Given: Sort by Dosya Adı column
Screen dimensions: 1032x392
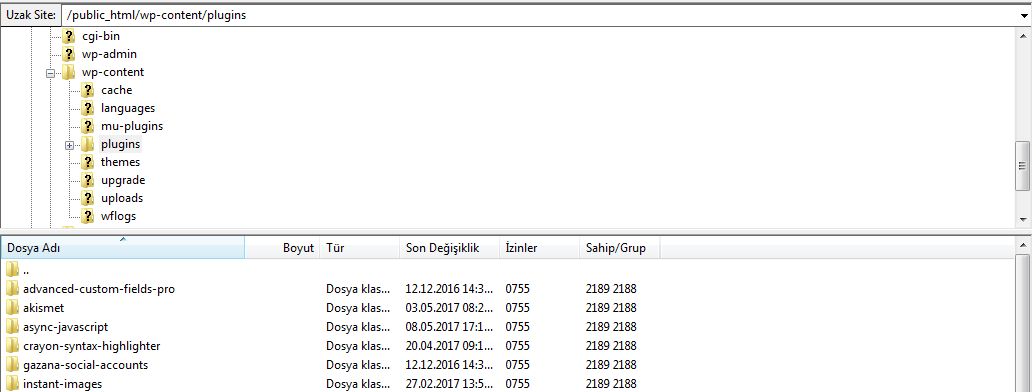Looking at the screenshot, I should coord(122,248).
